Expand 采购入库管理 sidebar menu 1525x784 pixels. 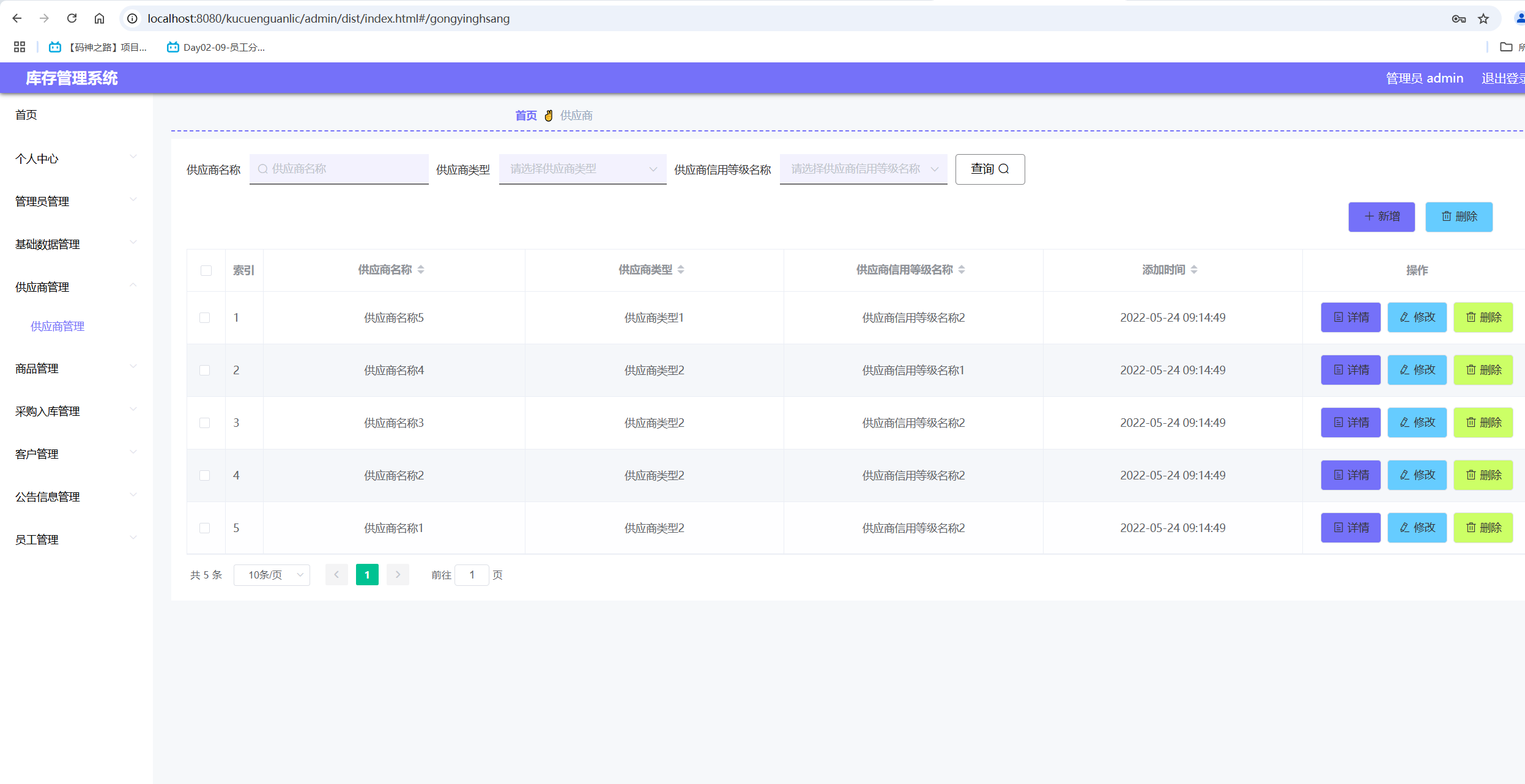[x=76, y=411]
